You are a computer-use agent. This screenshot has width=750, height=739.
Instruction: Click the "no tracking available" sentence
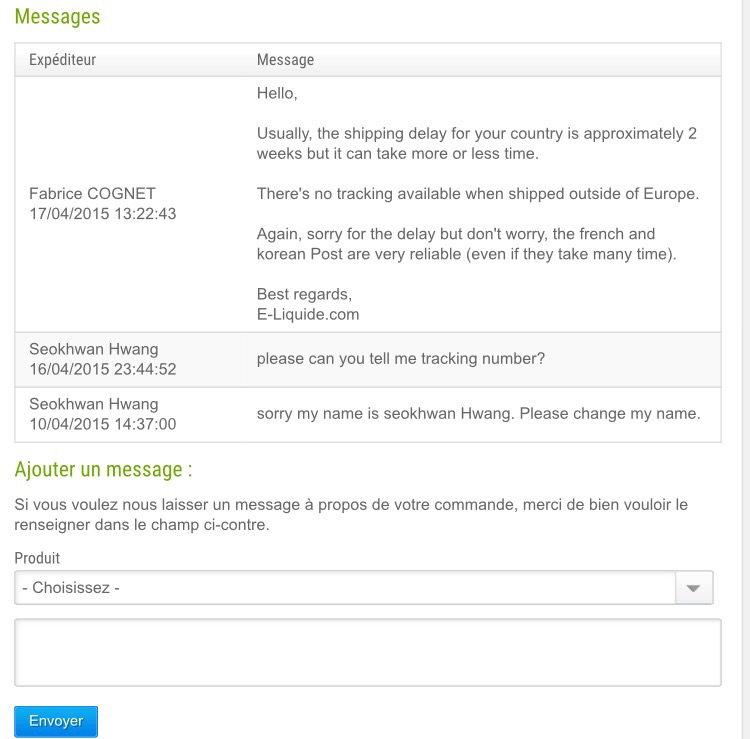click(477, 193)
